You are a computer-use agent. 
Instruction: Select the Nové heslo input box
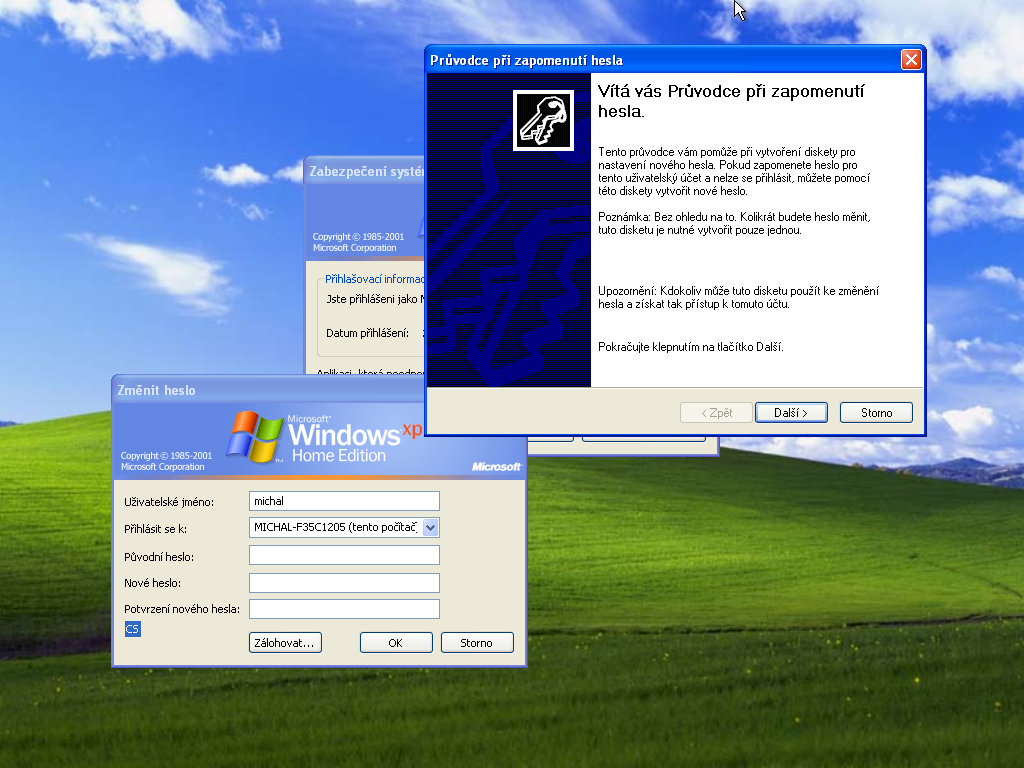[344, 583]
